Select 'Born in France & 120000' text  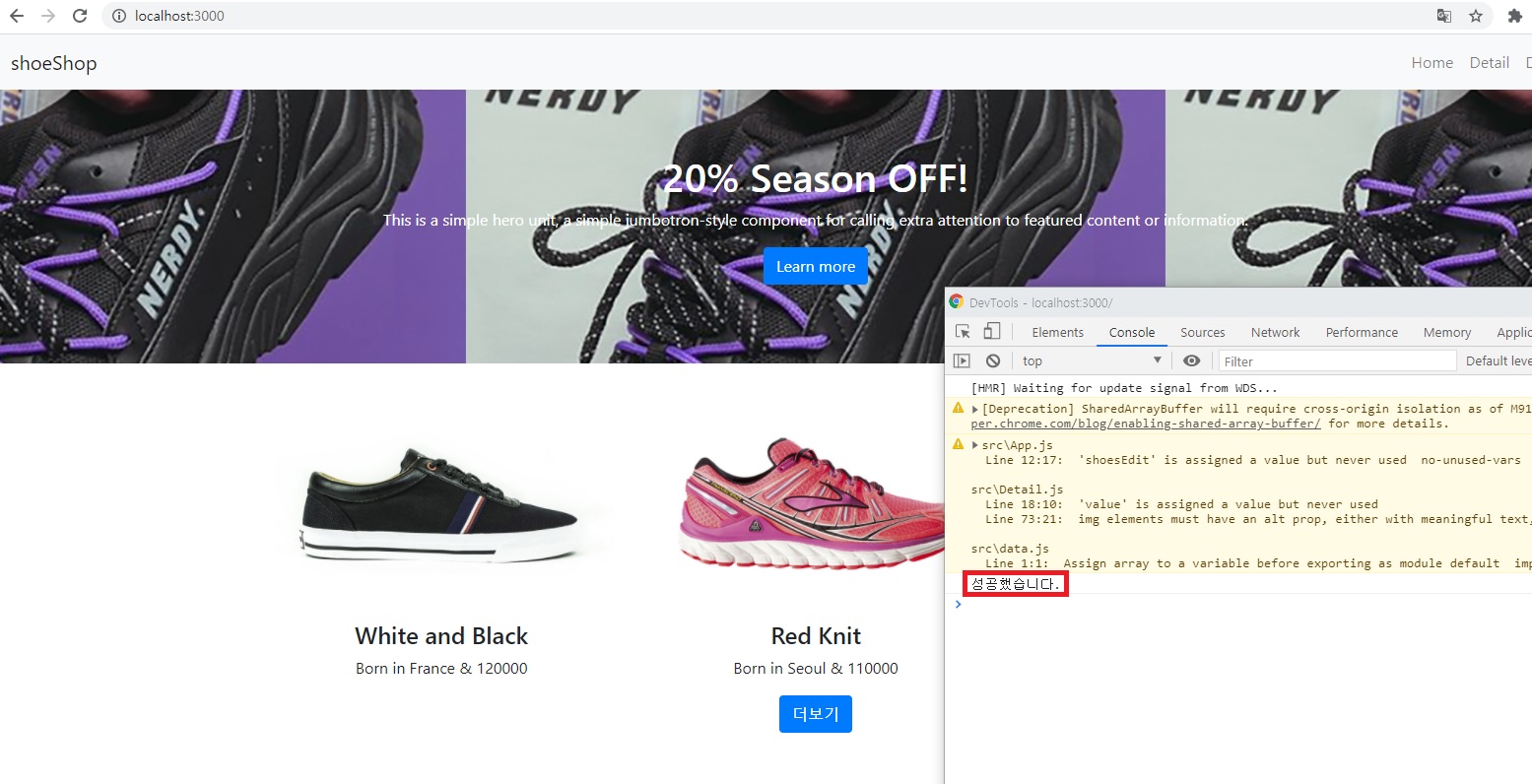[x=441, y=669]
